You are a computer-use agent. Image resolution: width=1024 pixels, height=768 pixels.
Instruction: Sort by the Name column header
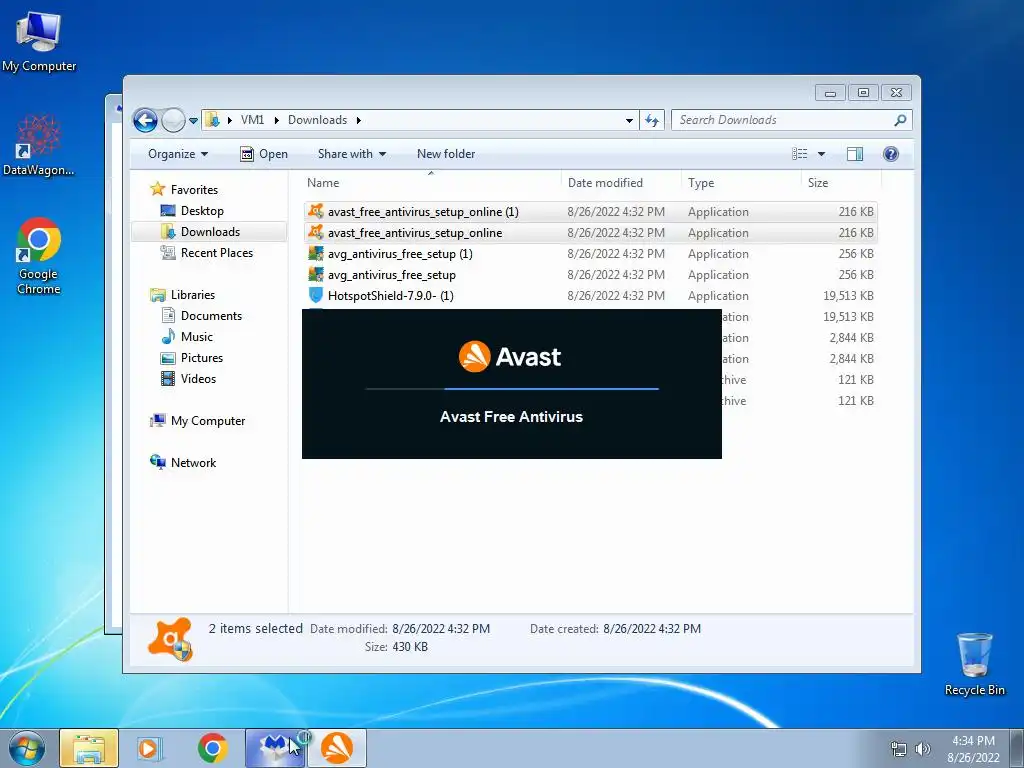click(x=431, y=183)
